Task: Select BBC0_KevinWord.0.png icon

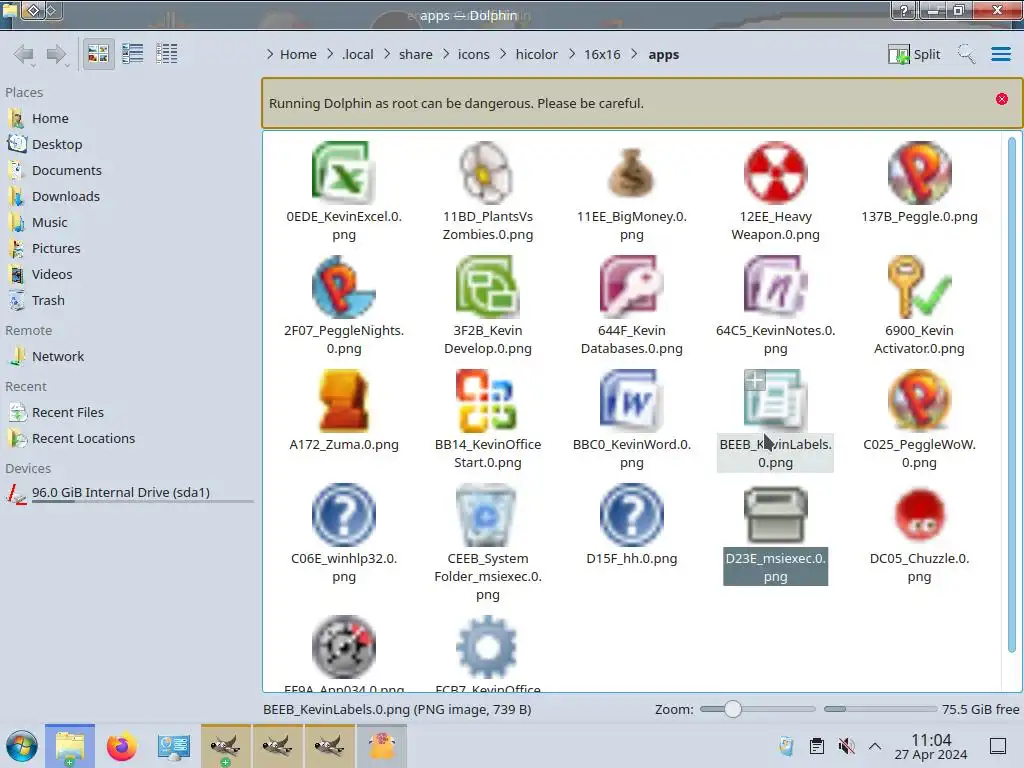Action: pyautogui.click(x=631, y=400)
